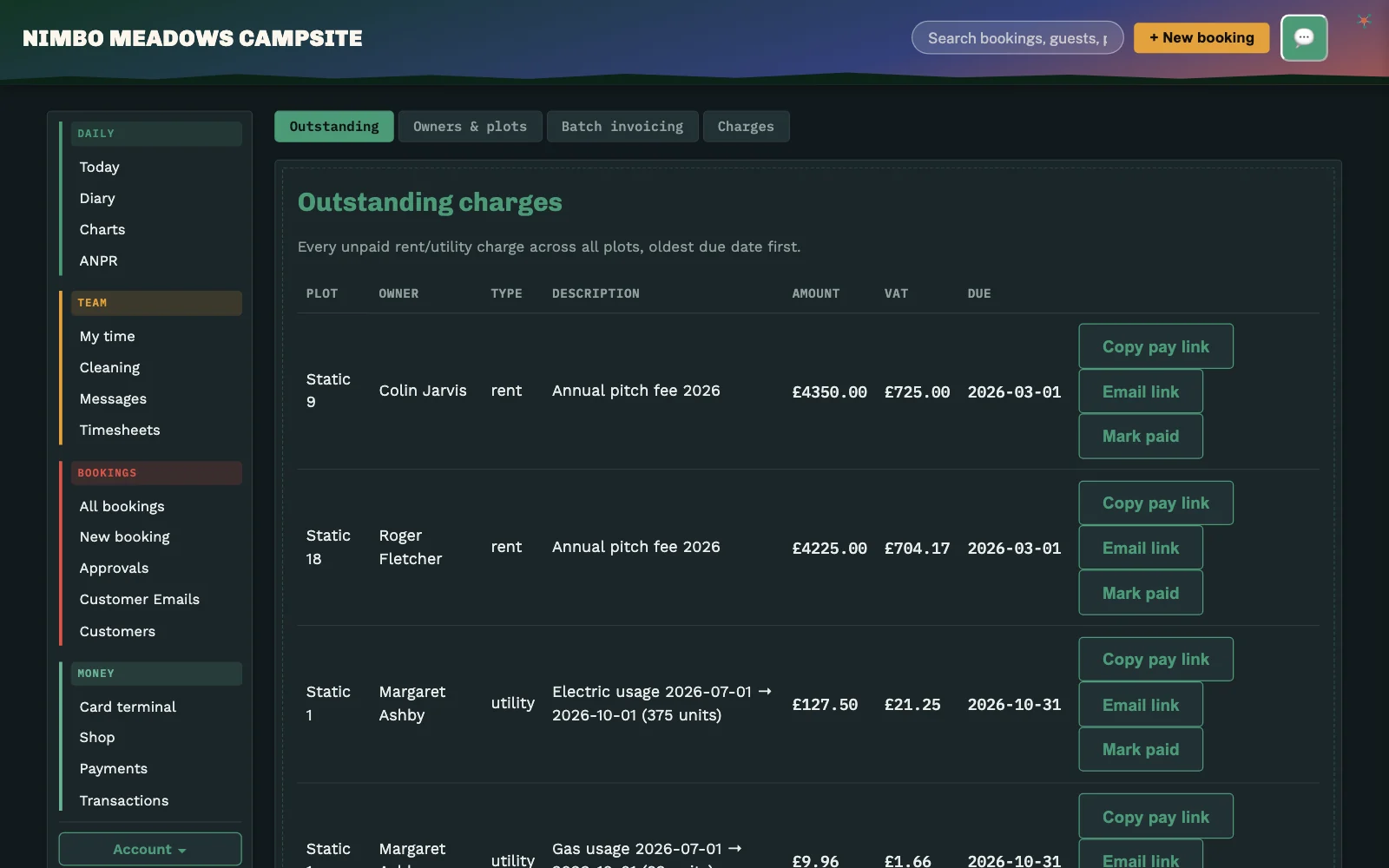View Transactions
The image size is (1389, 868).
point(124,800)
